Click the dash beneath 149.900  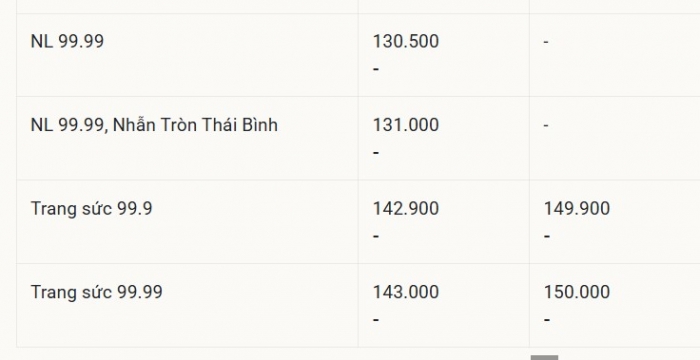click(x=547, y=236)
